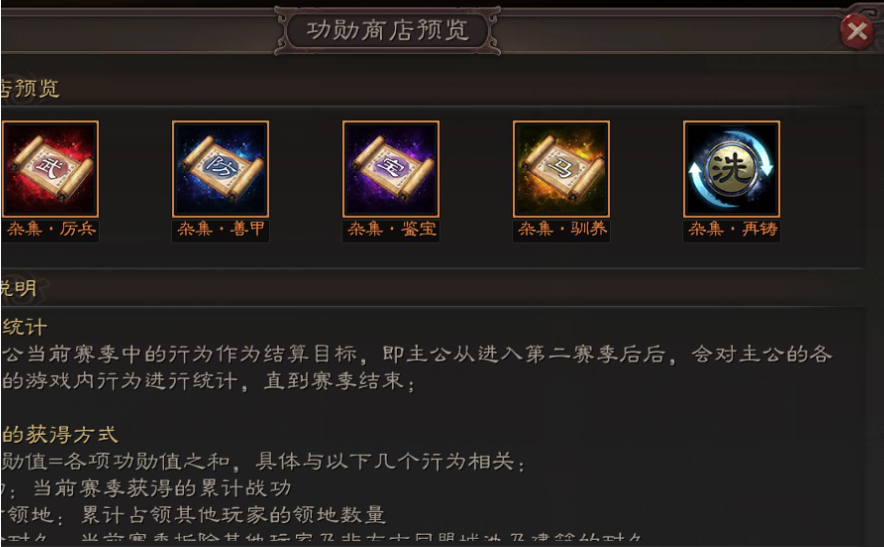Select the purple 宝 scroll item icon

point(391,169)
